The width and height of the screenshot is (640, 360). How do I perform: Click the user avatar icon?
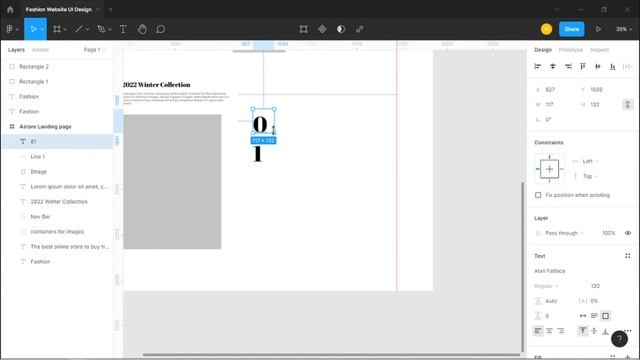point(546,29)
